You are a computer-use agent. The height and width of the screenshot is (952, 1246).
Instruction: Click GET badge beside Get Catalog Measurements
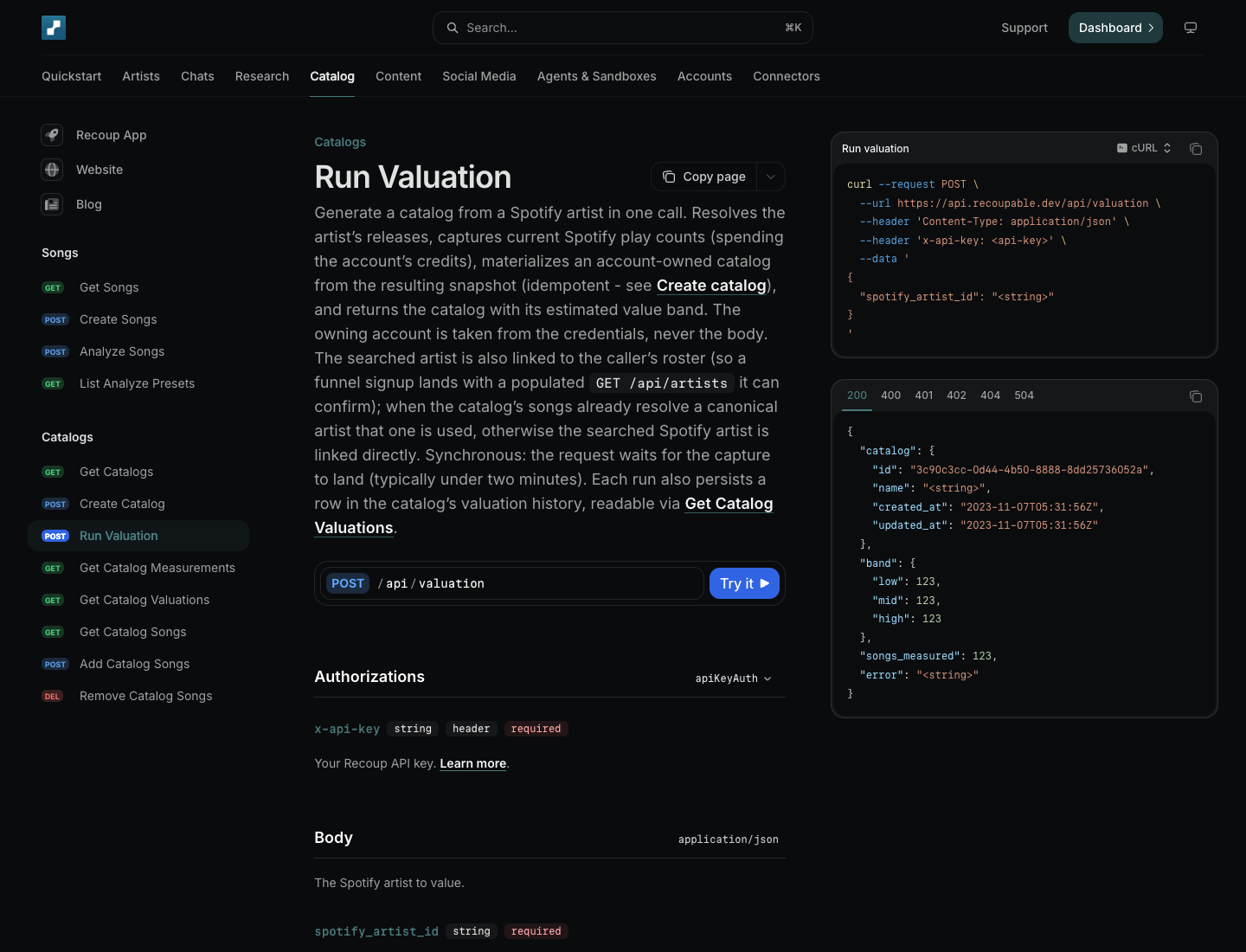(53, 569)
